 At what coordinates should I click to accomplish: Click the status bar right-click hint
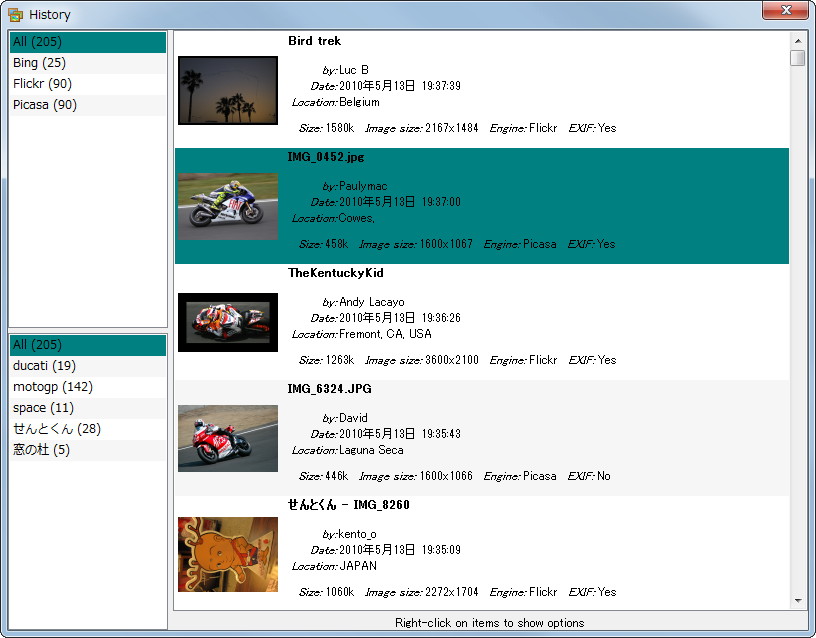point(489,623)
